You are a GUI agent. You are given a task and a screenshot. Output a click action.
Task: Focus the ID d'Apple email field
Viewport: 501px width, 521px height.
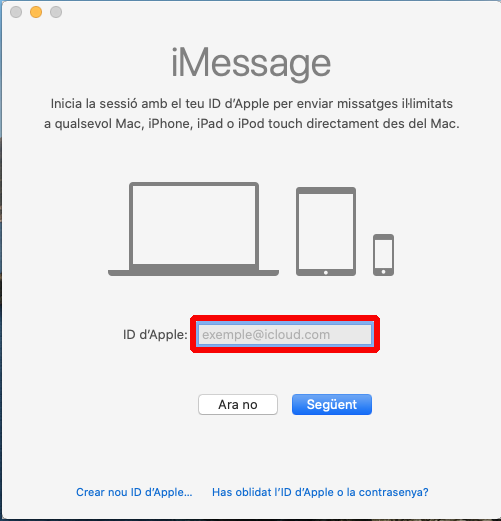click(285, 334)
